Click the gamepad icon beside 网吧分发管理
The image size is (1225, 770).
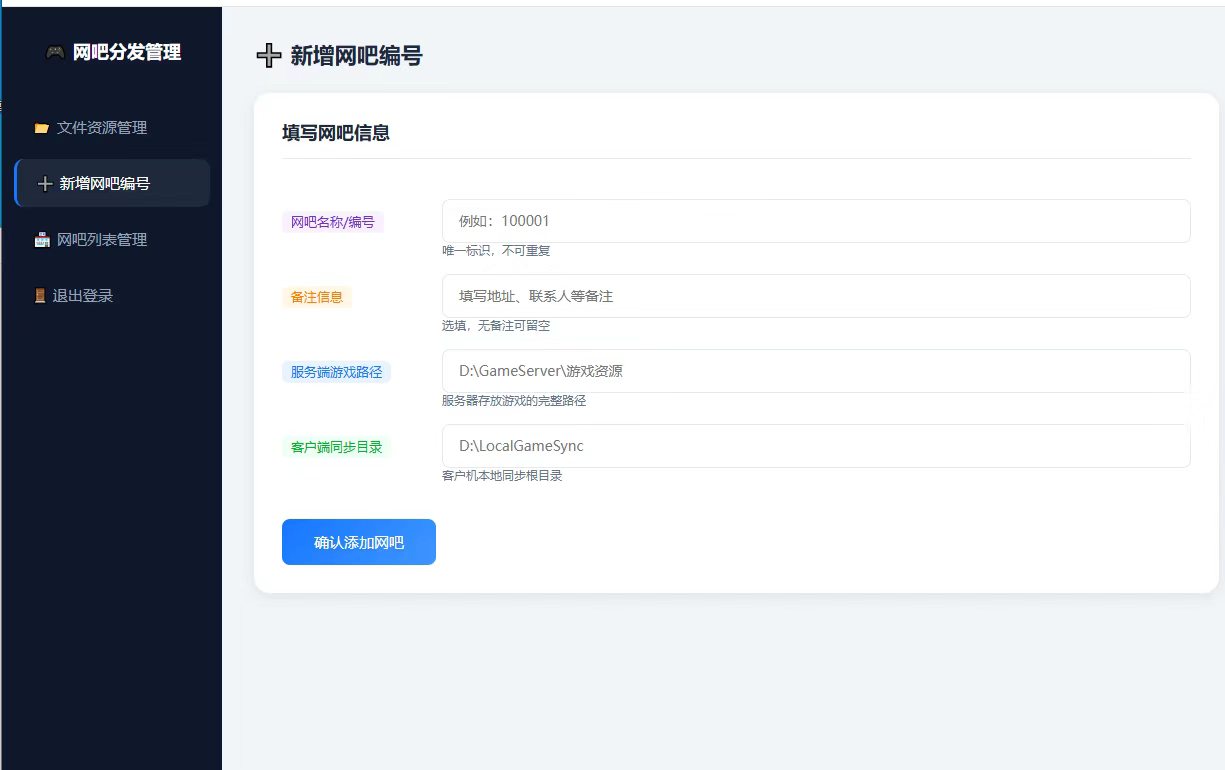click(55, 53)
